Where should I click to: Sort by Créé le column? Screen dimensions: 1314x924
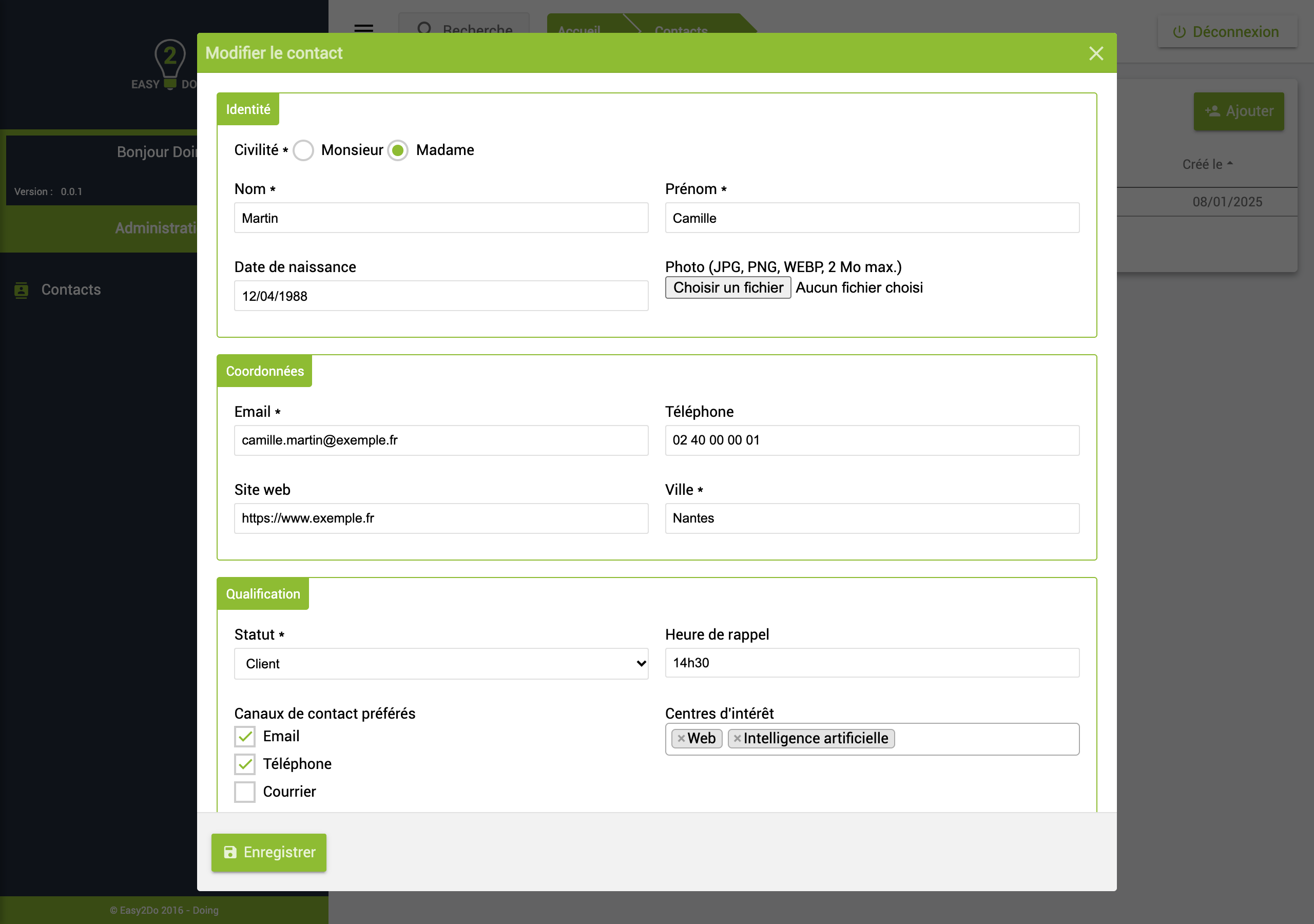click(1207, 164)
